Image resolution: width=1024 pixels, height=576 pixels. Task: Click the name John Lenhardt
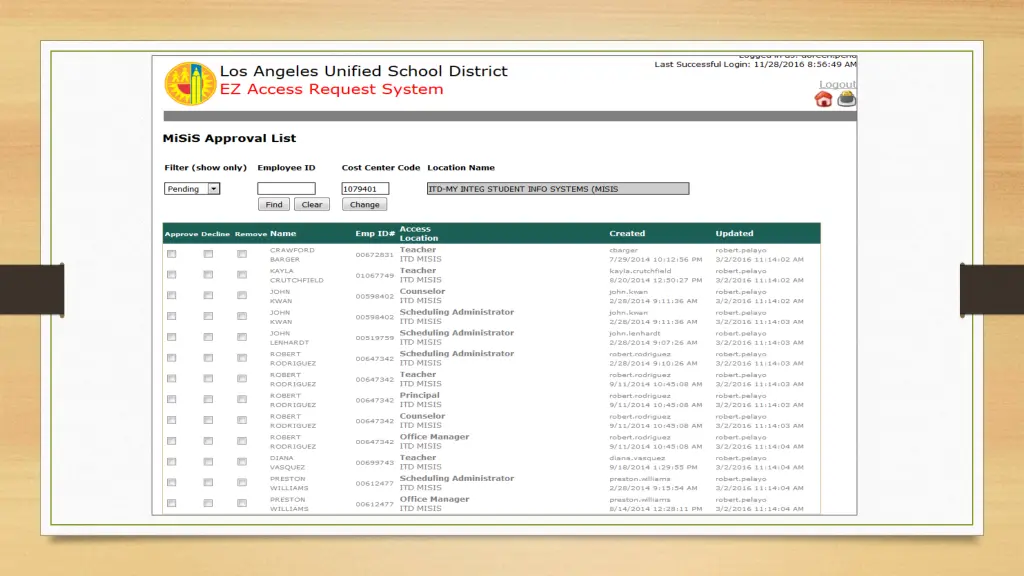(x=289, y=338)
